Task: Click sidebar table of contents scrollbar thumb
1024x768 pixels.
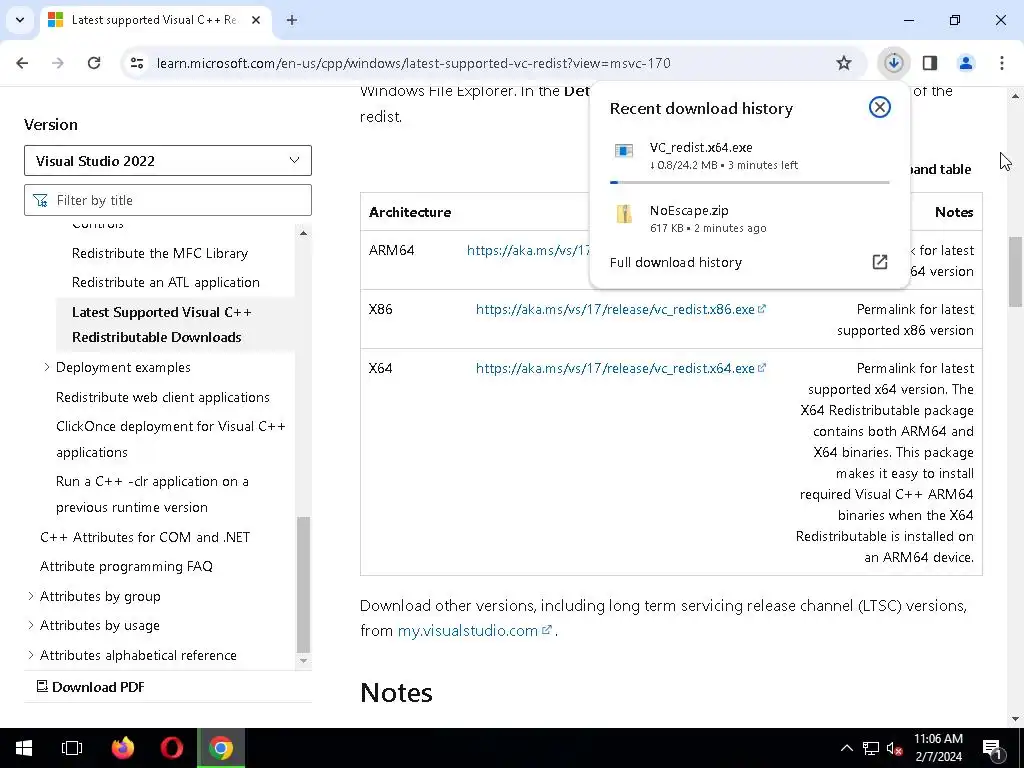Action: (x=303, y=584)
